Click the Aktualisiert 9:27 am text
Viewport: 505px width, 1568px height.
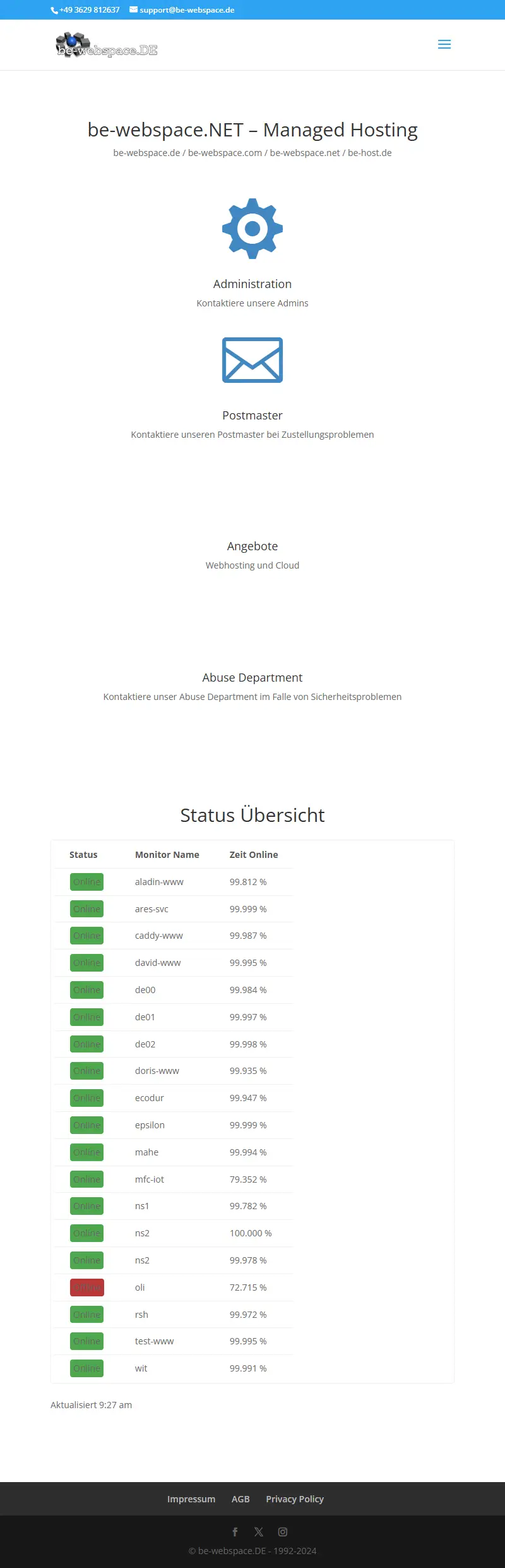[92, 1405]
